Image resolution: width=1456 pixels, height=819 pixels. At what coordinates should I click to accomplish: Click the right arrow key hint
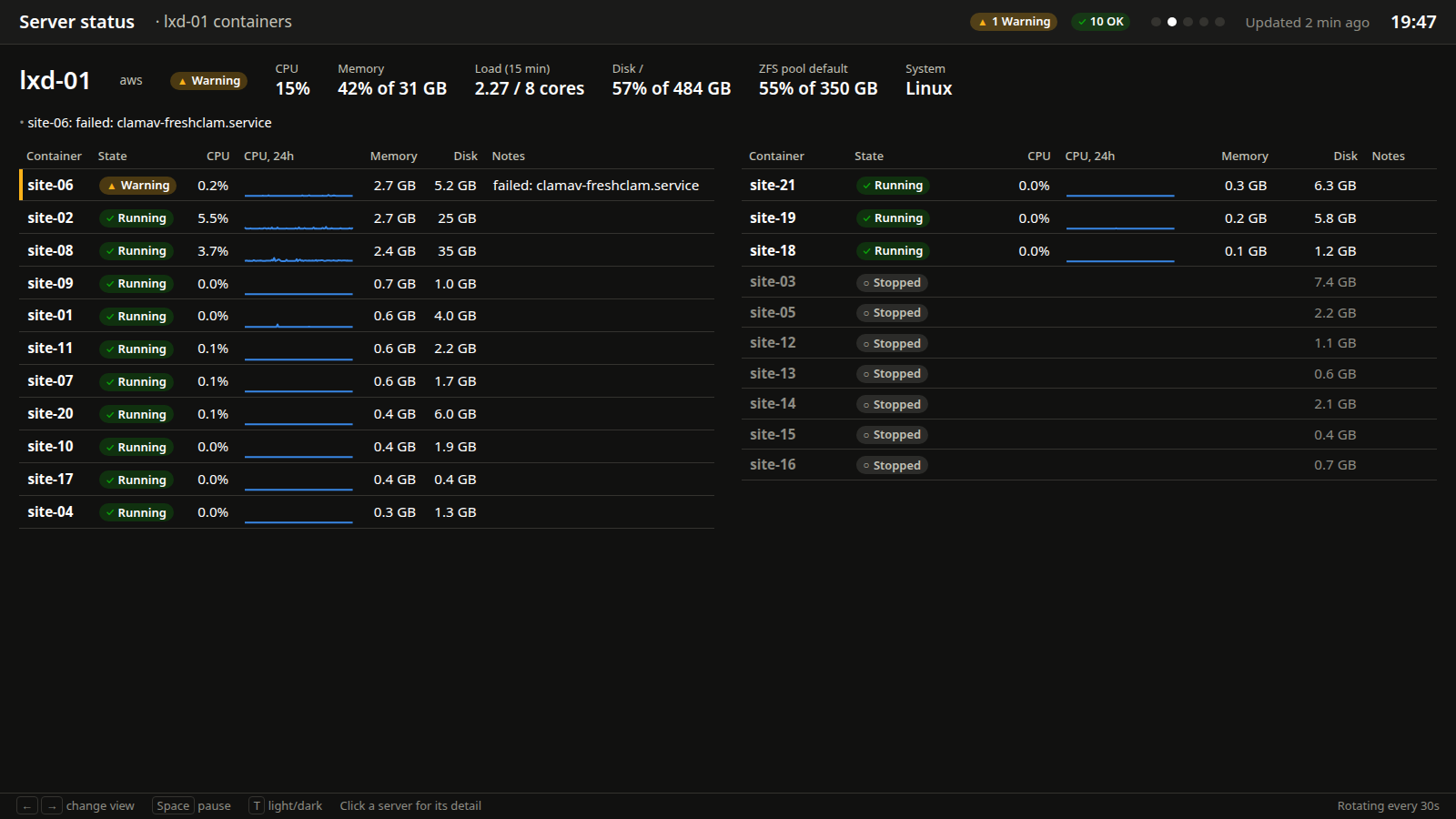point(52,806)
